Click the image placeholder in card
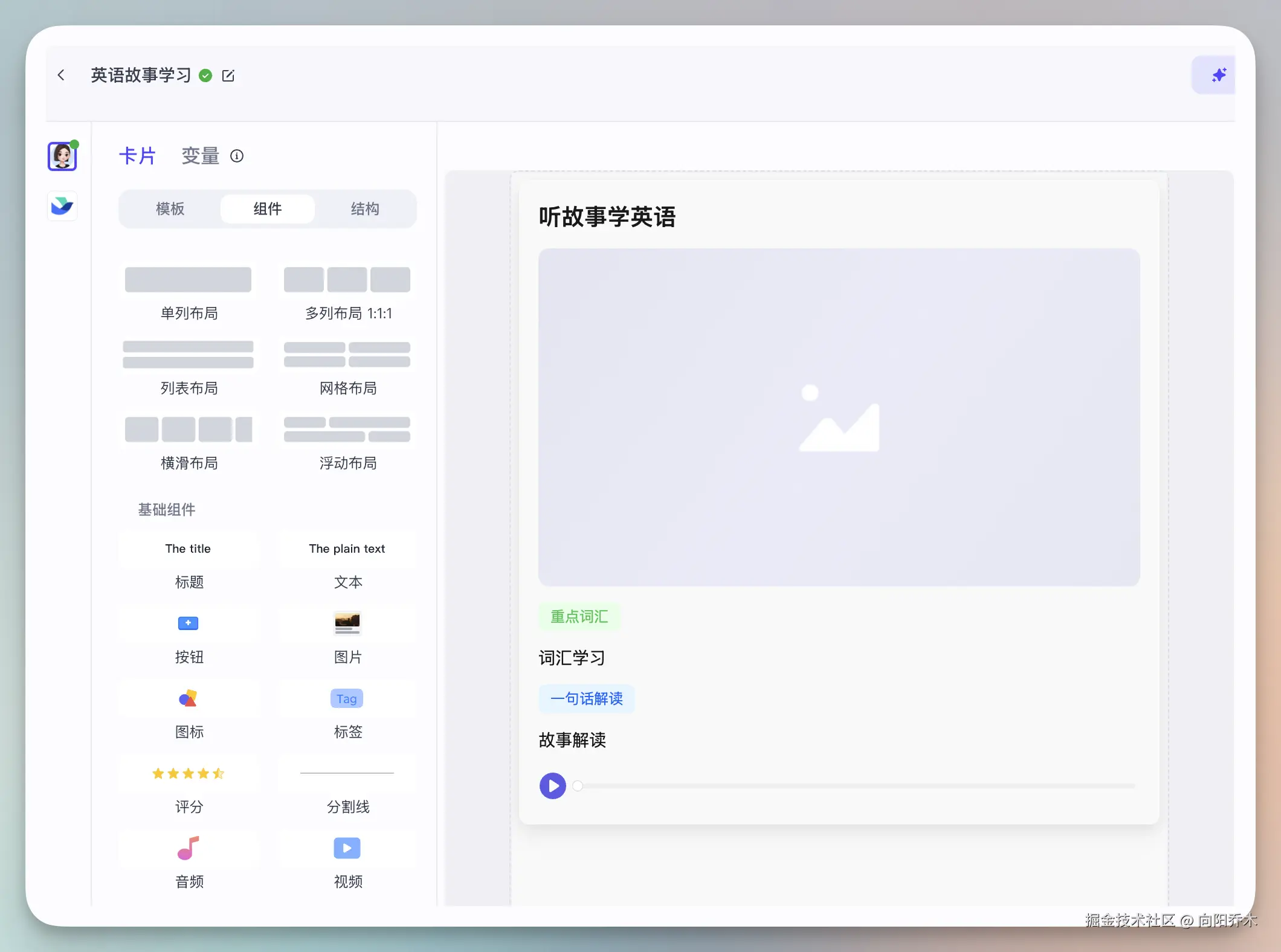Viewport: 1281px width, 952px height. pyautogui.click(x=839, y=417)
